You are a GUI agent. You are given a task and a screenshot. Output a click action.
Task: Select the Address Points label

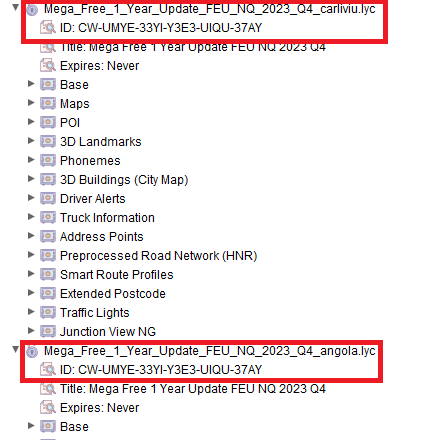(102, 237)
